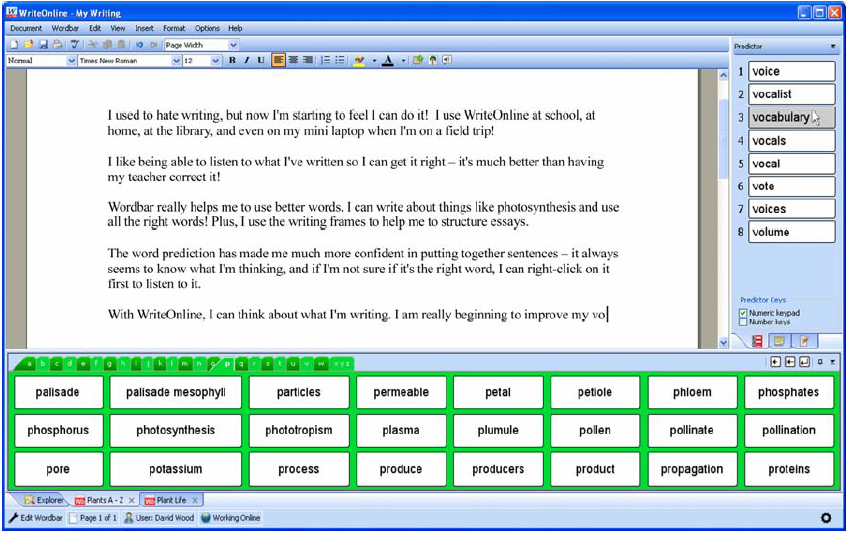This screenshot has height=534, width=851.
Task: Open the Insert menu
Action: (144, 28)
